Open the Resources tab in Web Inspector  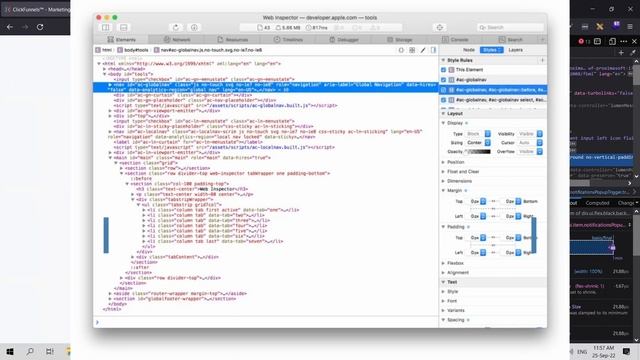pos(233,40)
